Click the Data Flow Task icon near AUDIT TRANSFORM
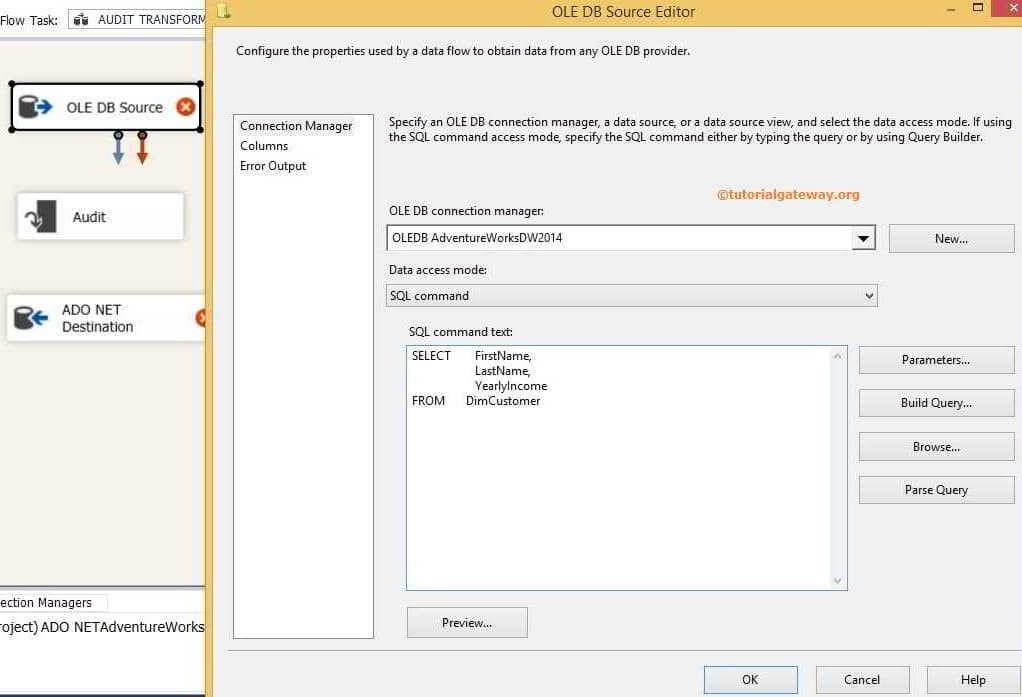 (81, 19)
